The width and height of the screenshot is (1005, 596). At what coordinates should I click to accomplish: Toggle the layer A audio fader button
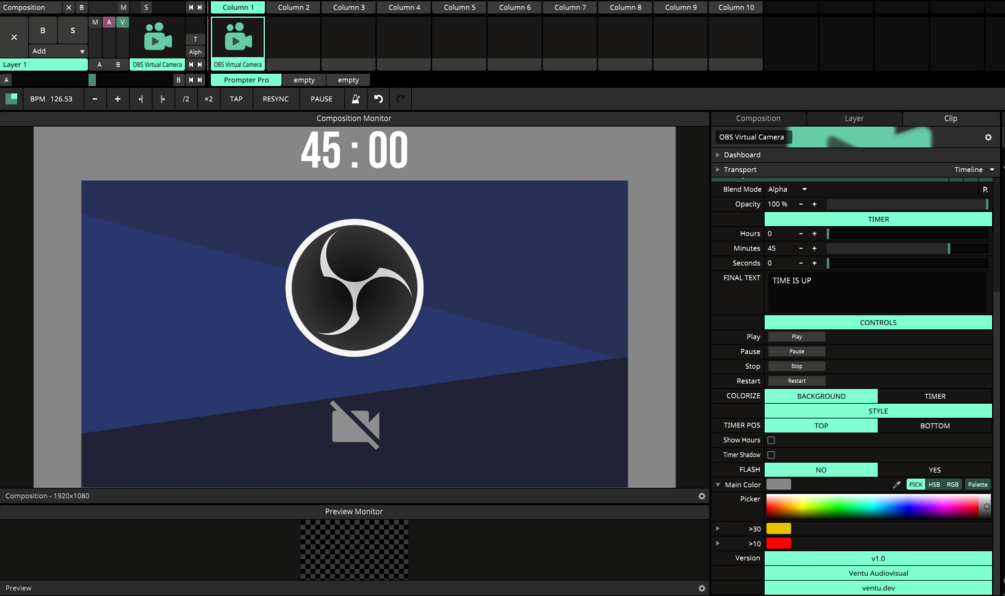click(109, 22)
